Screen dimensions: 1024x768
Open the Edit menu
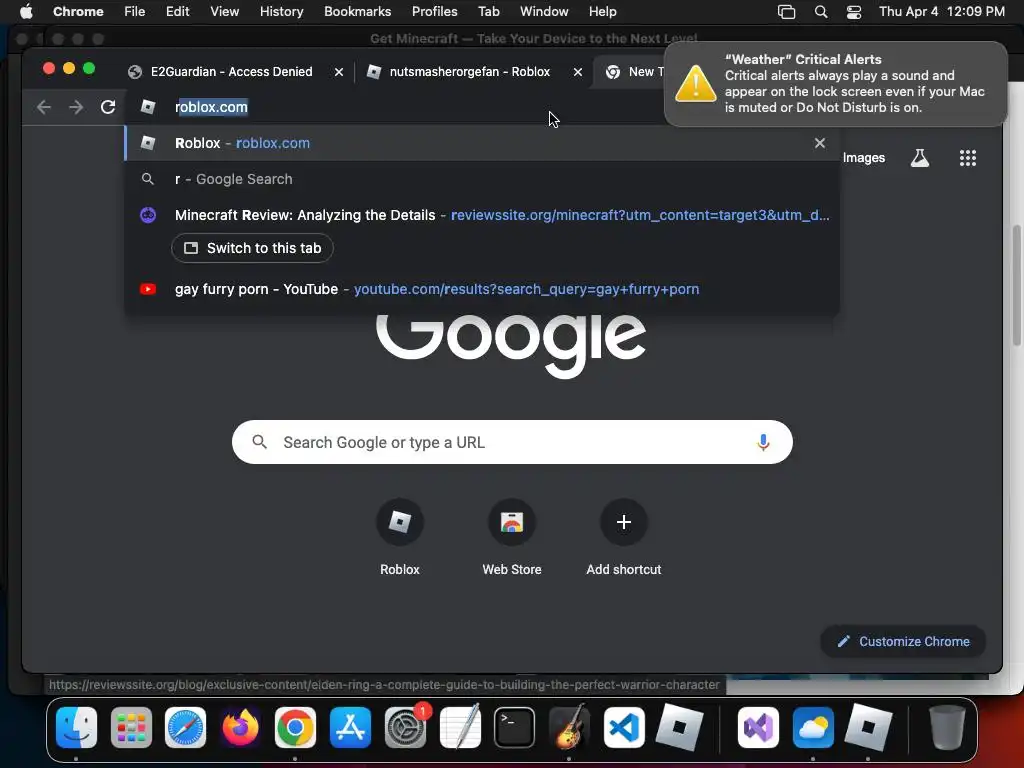click(x=177, y=12)
